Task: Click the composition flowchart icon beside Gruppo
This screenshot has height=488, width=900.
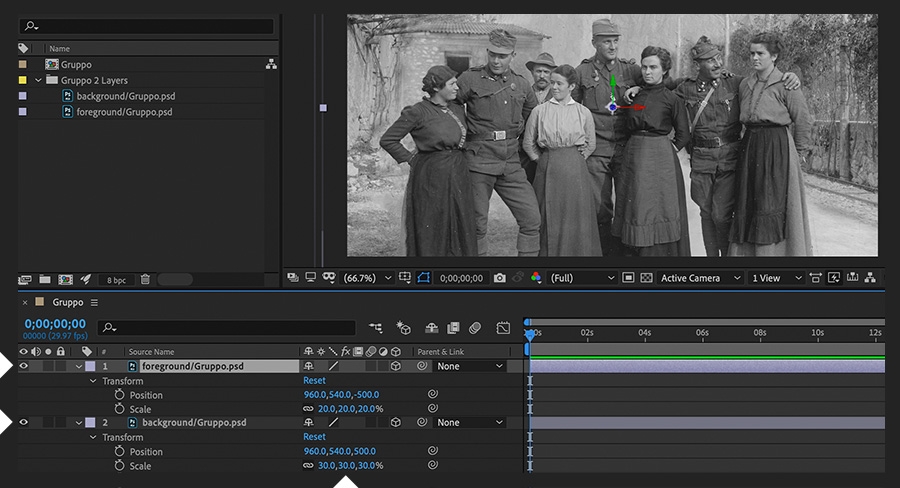Action: (270, 64)
